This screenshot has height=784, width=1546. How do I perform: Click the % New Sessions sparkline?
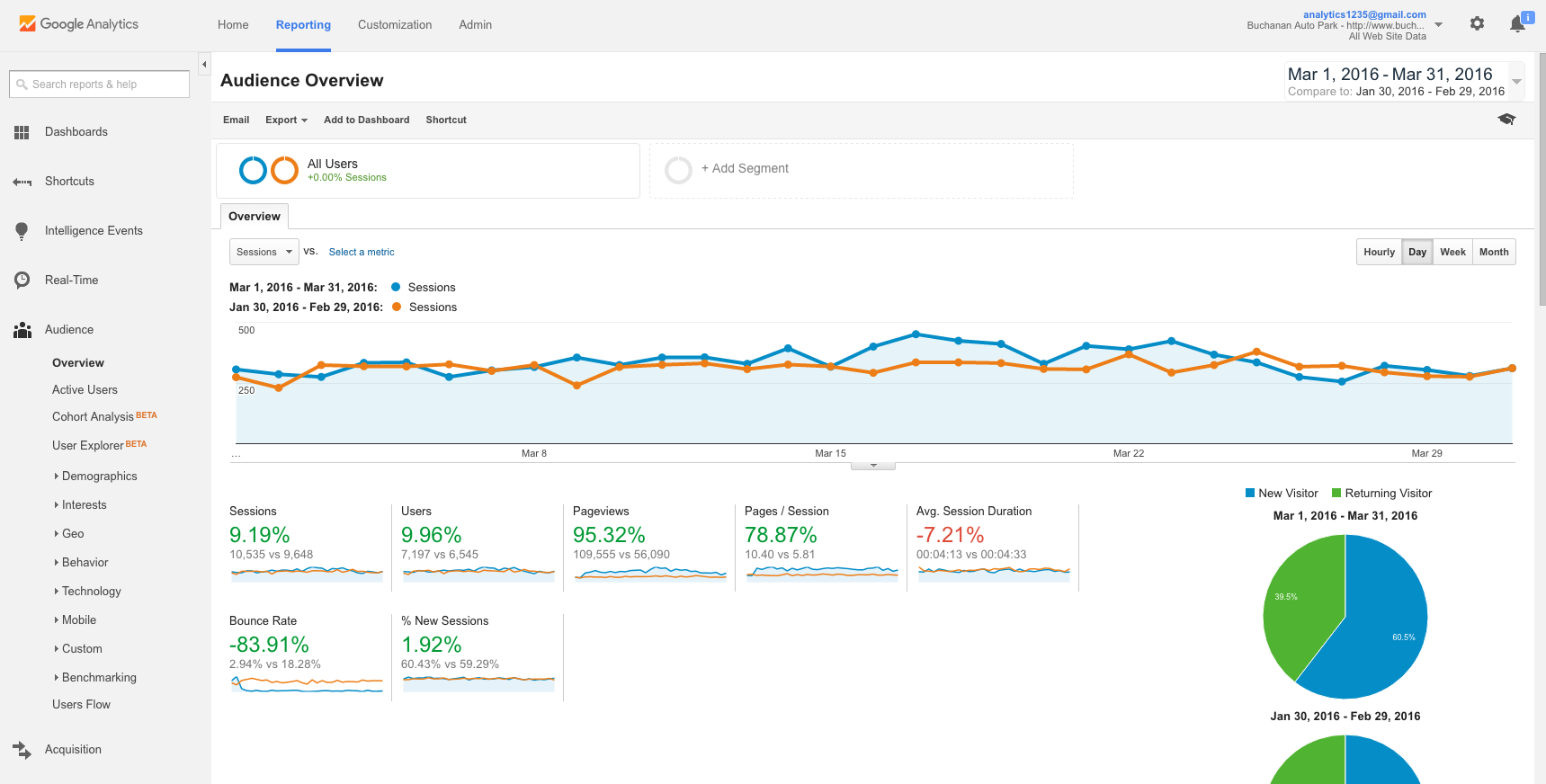coord(478,683)
